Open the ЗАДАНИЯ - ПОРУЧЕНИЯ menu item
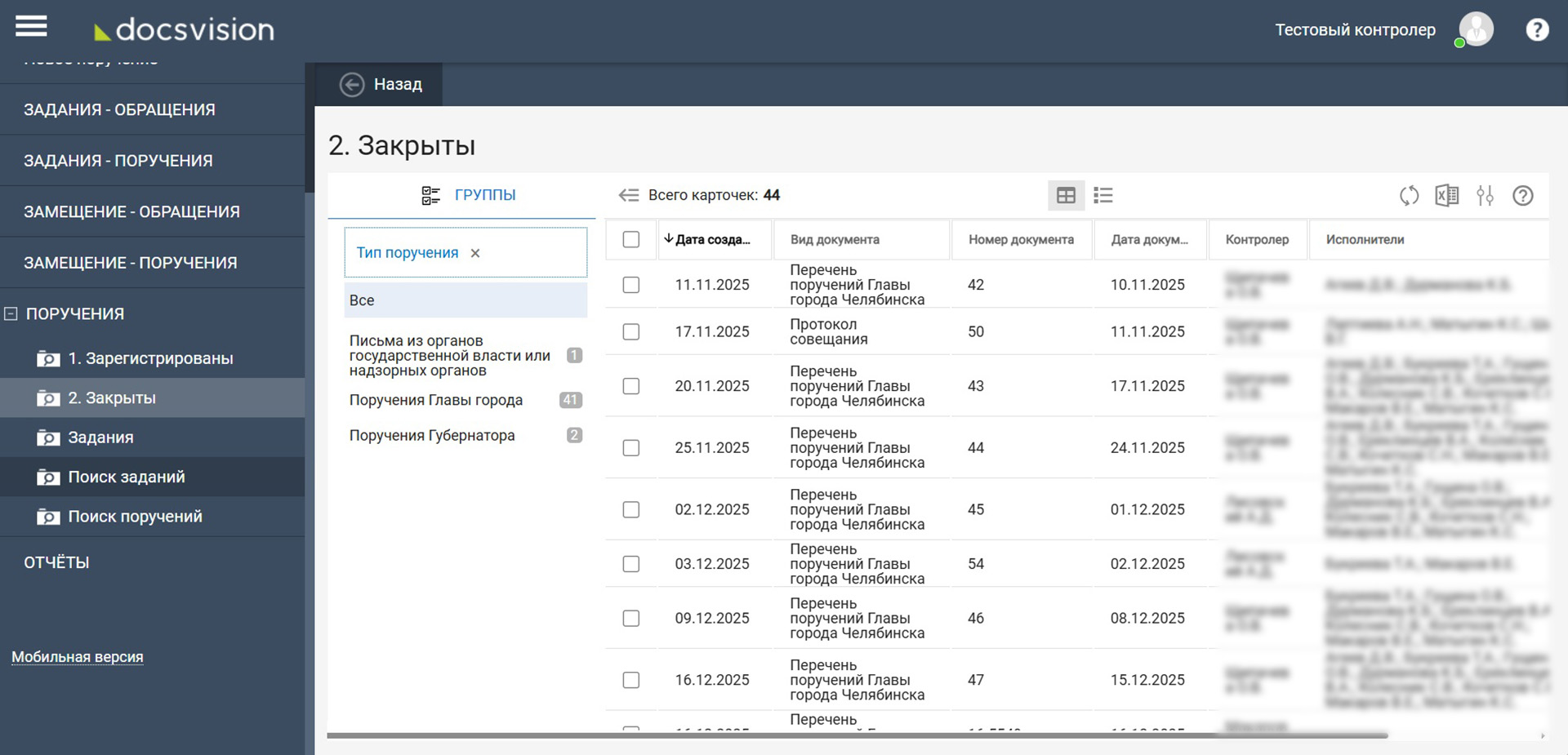 (118, 161)
